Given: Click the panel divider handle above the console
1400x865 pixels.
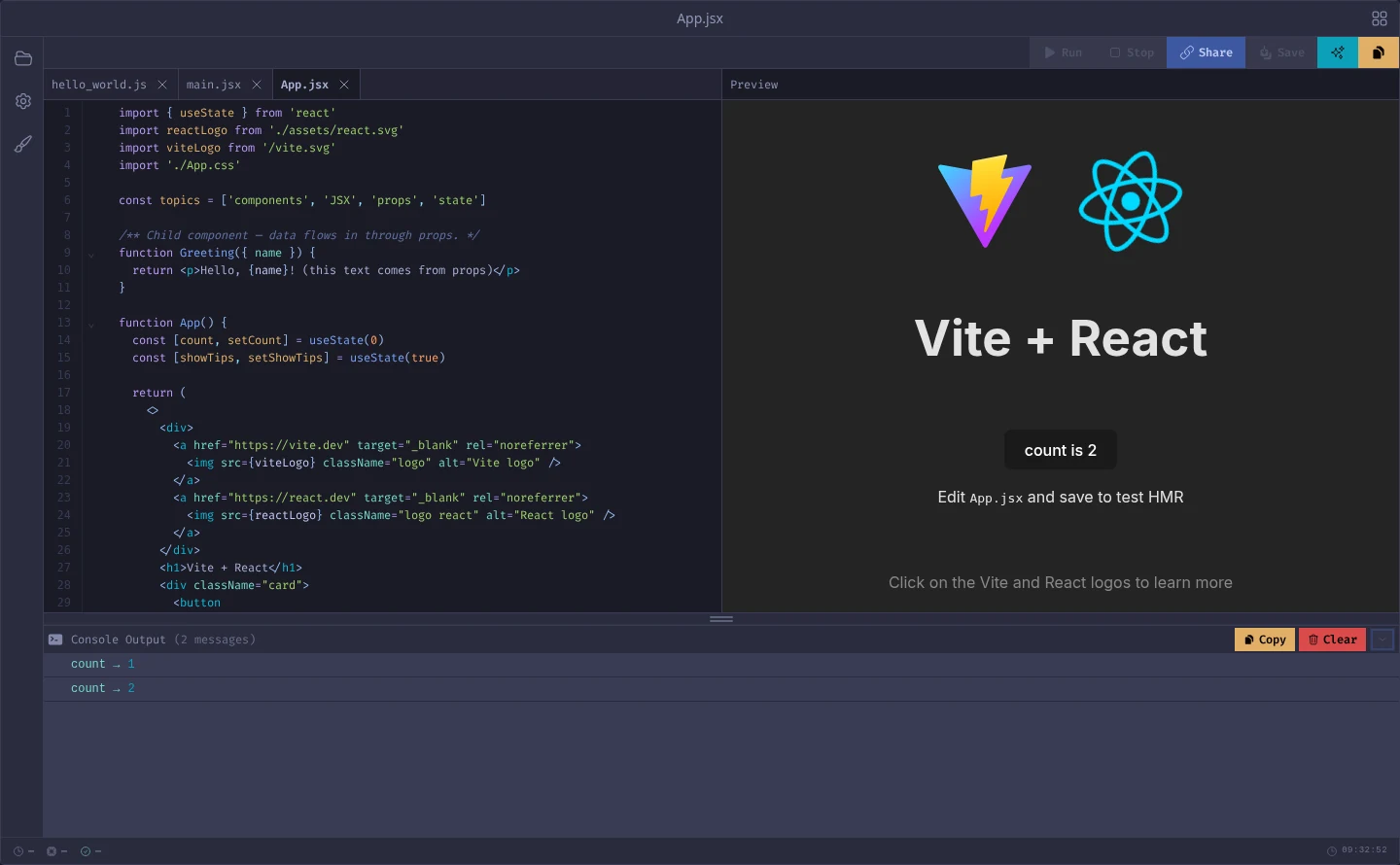Looking at the screenshot, I should 721,619.
